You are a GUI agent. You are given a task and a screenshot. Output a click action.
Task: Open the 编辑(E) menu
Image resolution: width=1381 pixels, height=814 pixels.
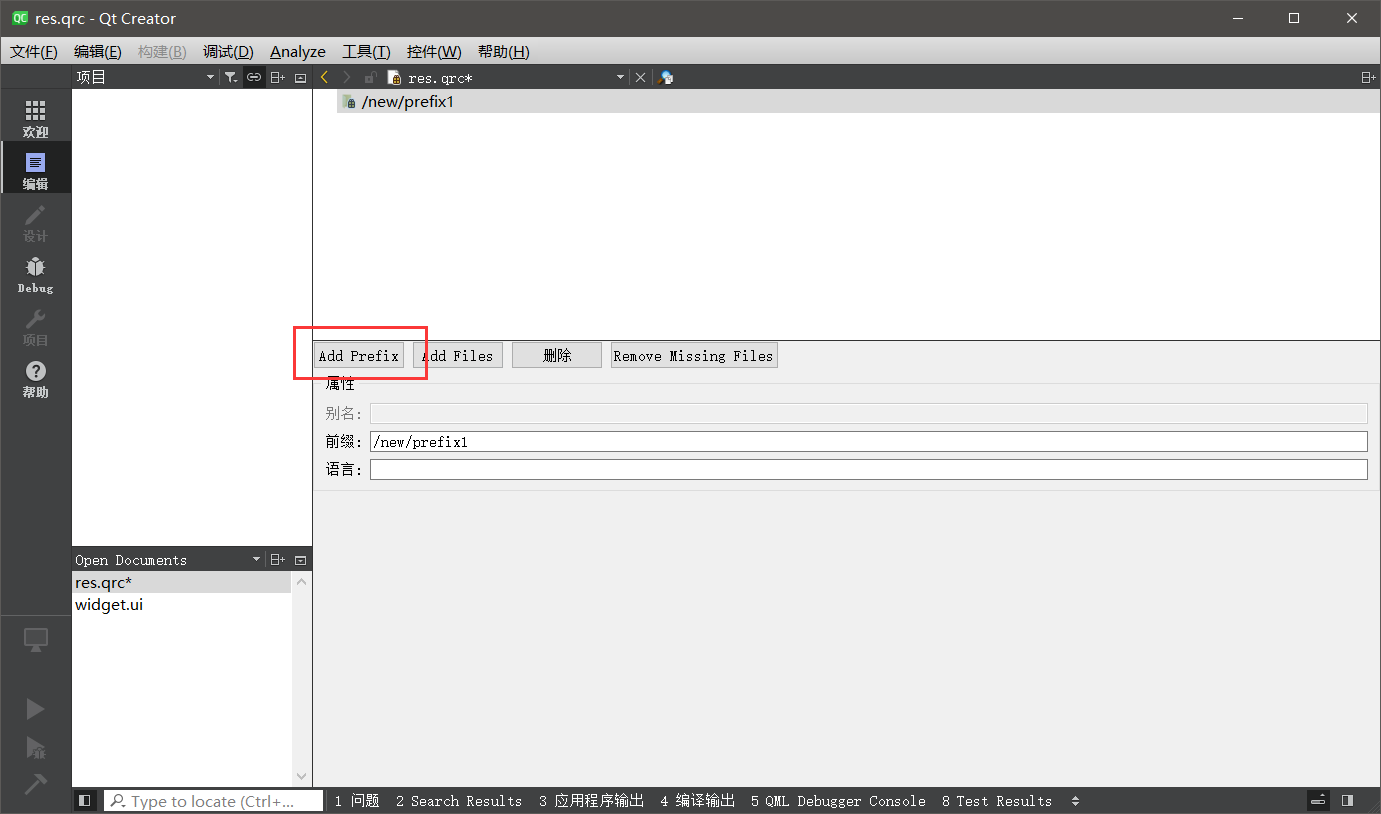[x=98, y=51]
